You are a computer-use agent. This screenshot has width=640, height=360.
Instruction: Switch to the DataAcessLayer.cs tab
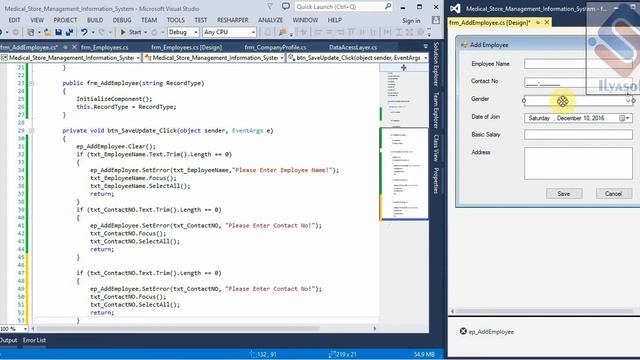(x=353, y=47)
